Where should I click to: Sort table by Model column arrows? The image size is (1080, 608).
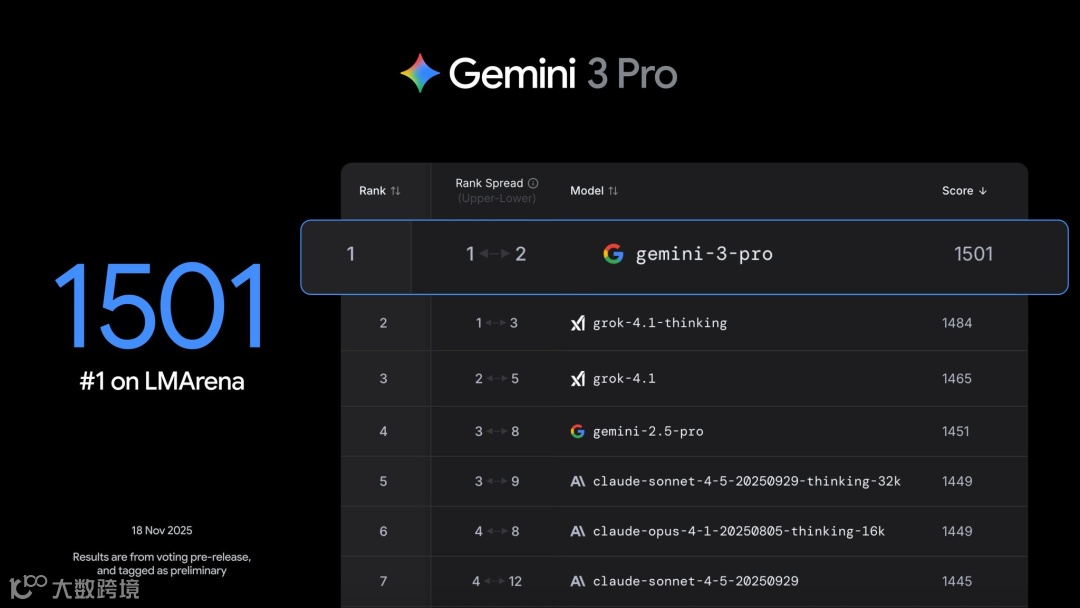[613, 191]
